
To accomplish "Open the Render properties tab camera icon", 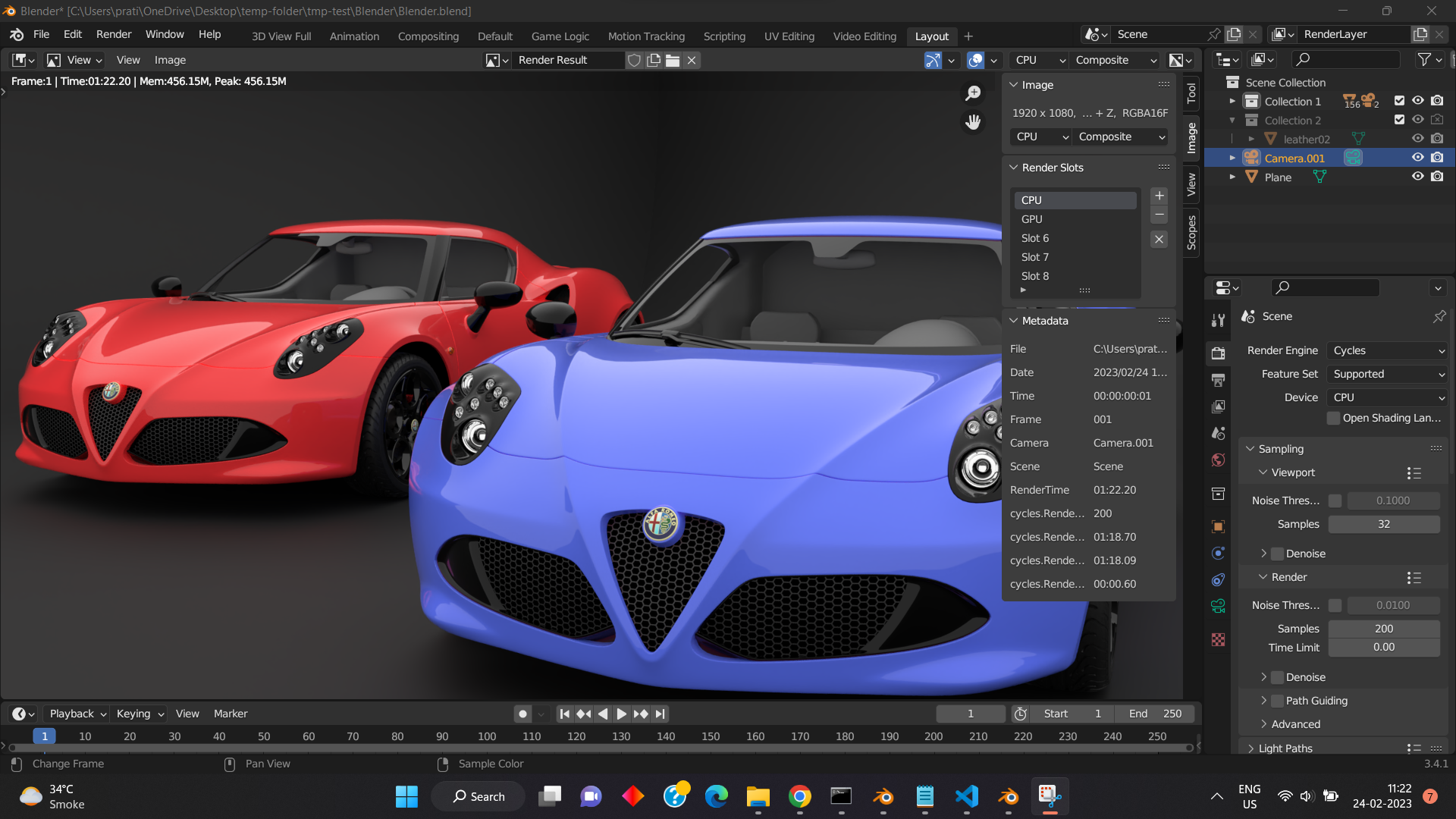I will coord(1218,353).
